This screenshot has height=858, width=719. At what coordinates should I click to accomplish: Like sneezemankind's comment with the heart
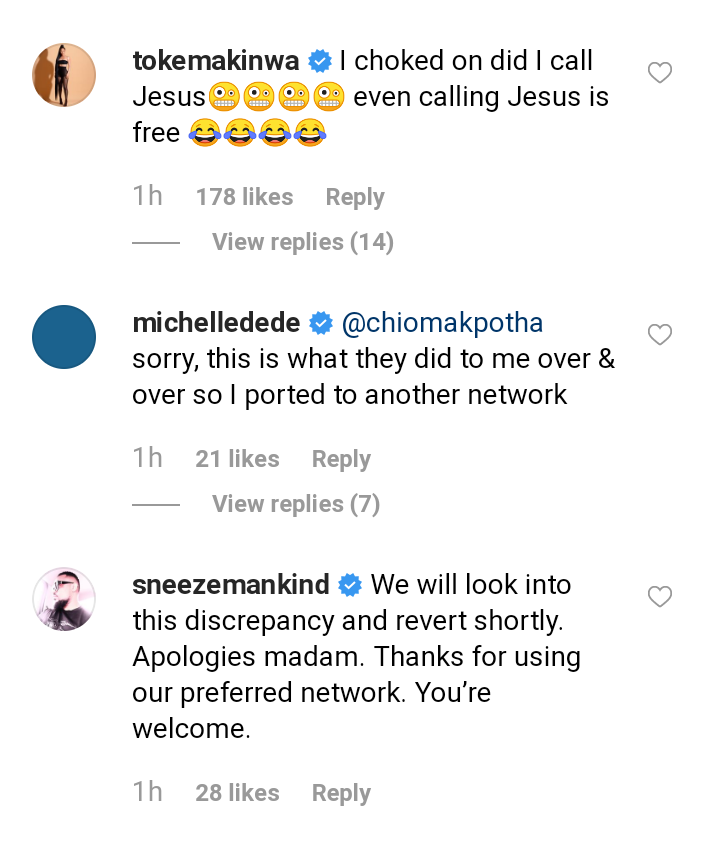660,597
